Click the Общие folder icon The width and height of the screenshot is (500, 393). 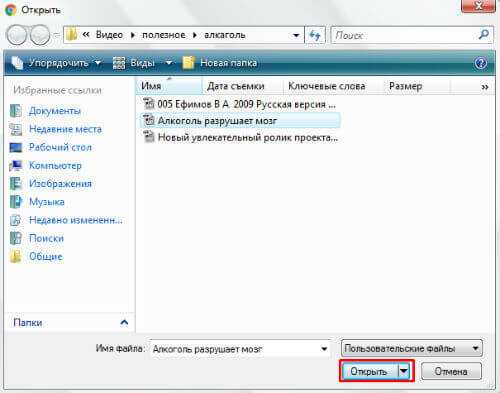point(16,256)
